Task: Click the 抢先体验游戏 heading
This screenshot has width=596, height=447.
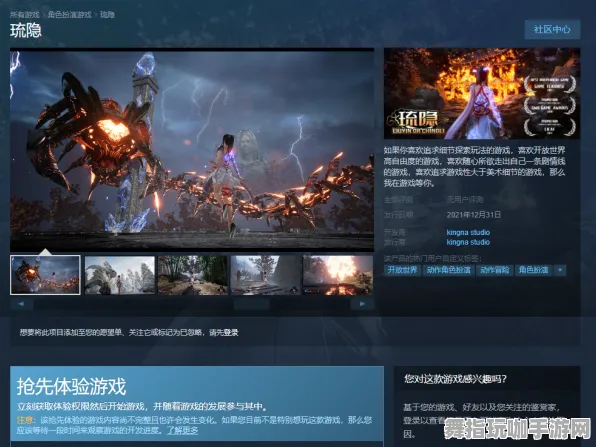Action: click(x=71, y=387)
